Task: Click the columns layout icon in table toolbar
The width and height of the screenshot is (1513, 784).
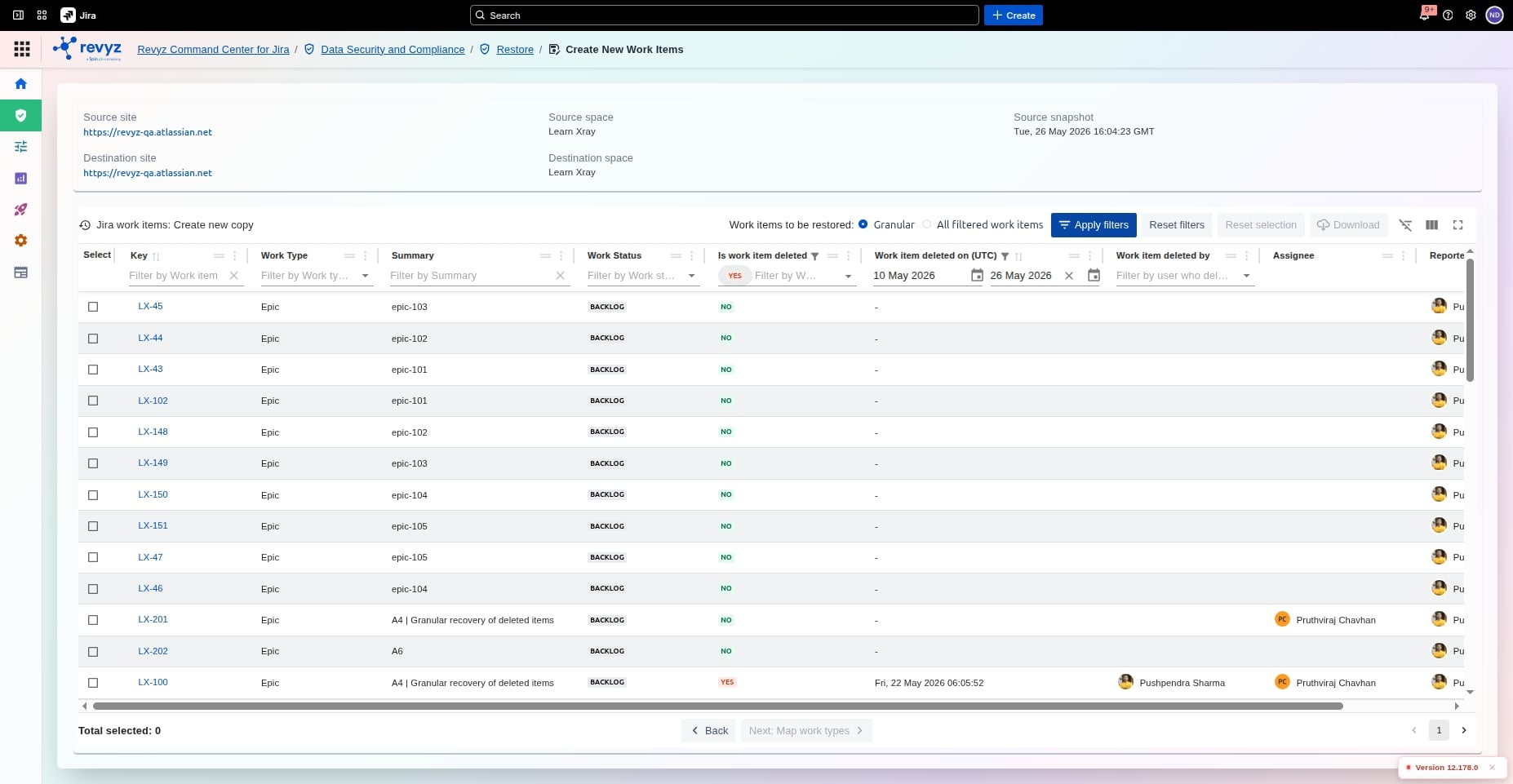Action: coord(1431,225)
